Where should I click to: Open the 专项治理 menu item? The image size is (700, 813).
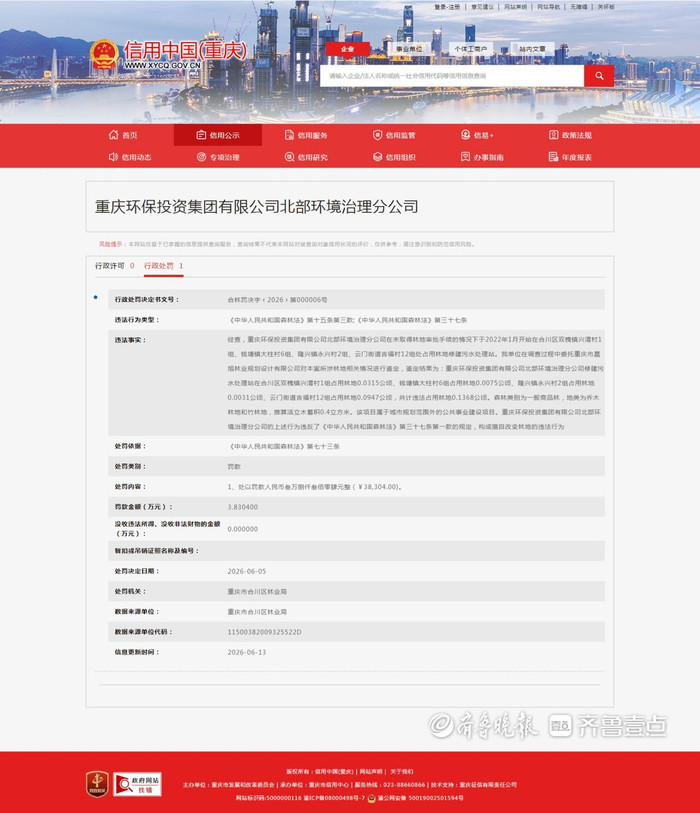225,157
